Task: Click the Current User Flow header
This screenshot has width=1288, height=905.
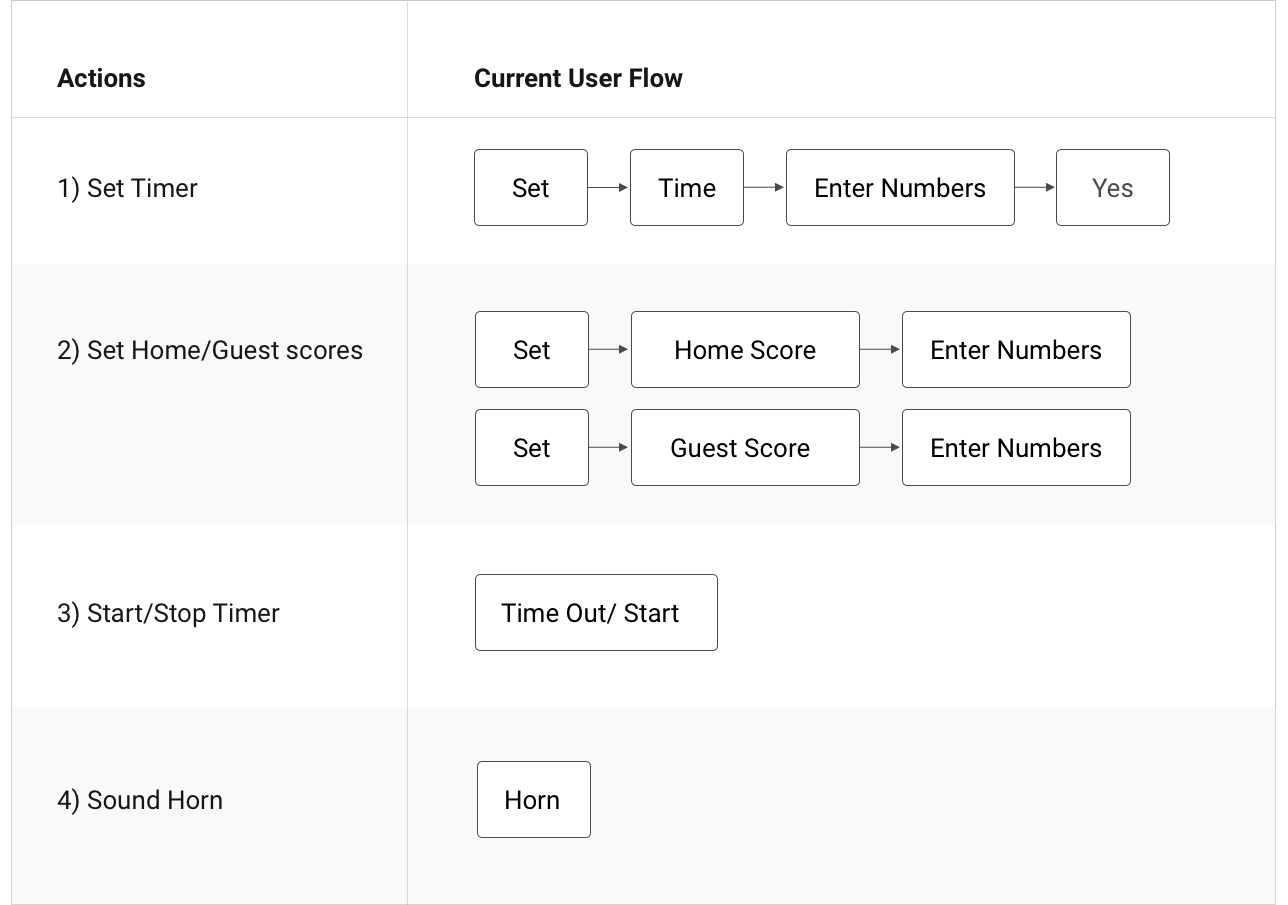Action: pyautogui.click(x=578, y=79)
